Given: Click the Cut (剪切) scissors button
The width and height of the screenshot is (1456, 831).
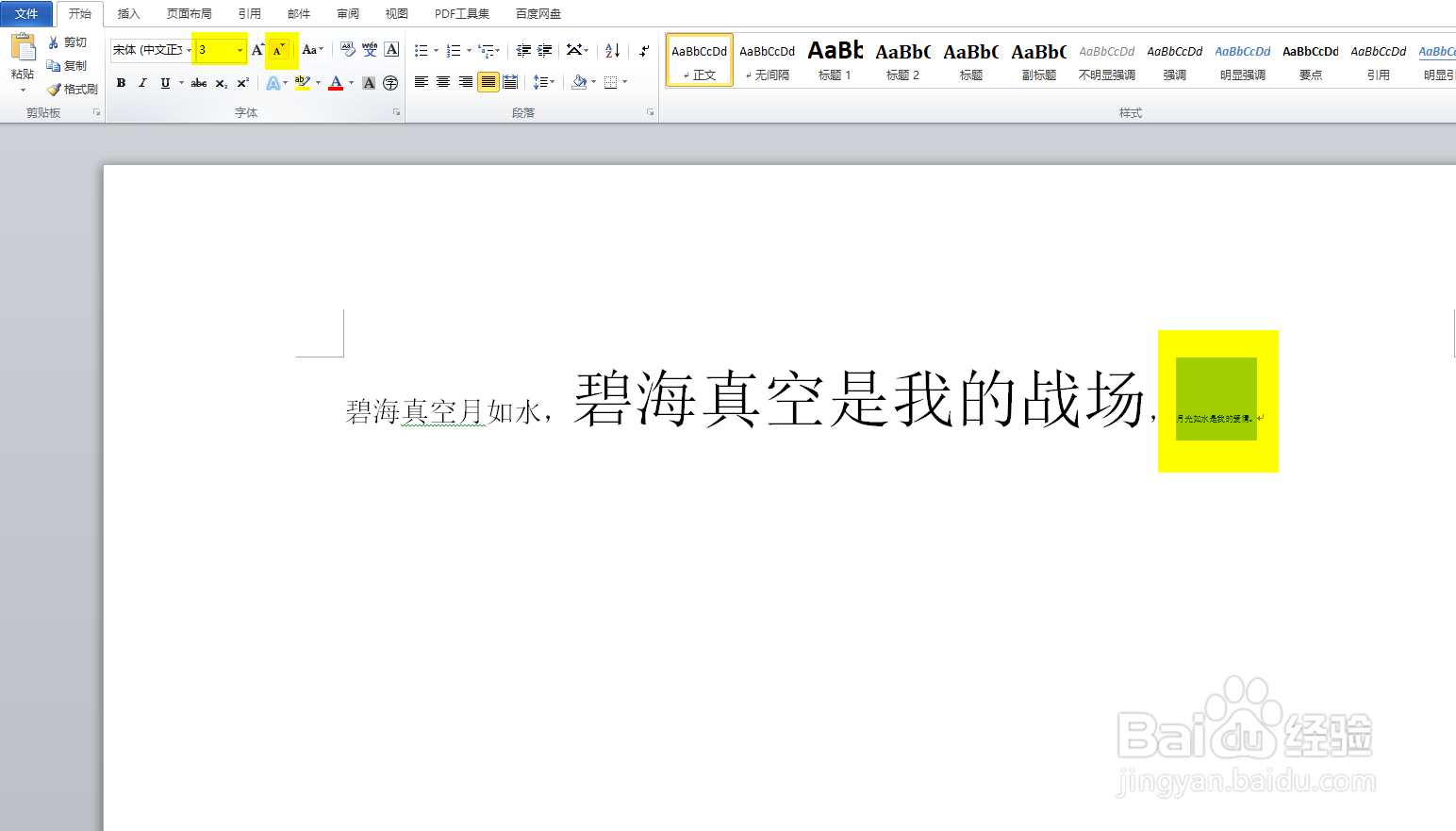Looking at the screenshot, I should (x=68, y=42).
